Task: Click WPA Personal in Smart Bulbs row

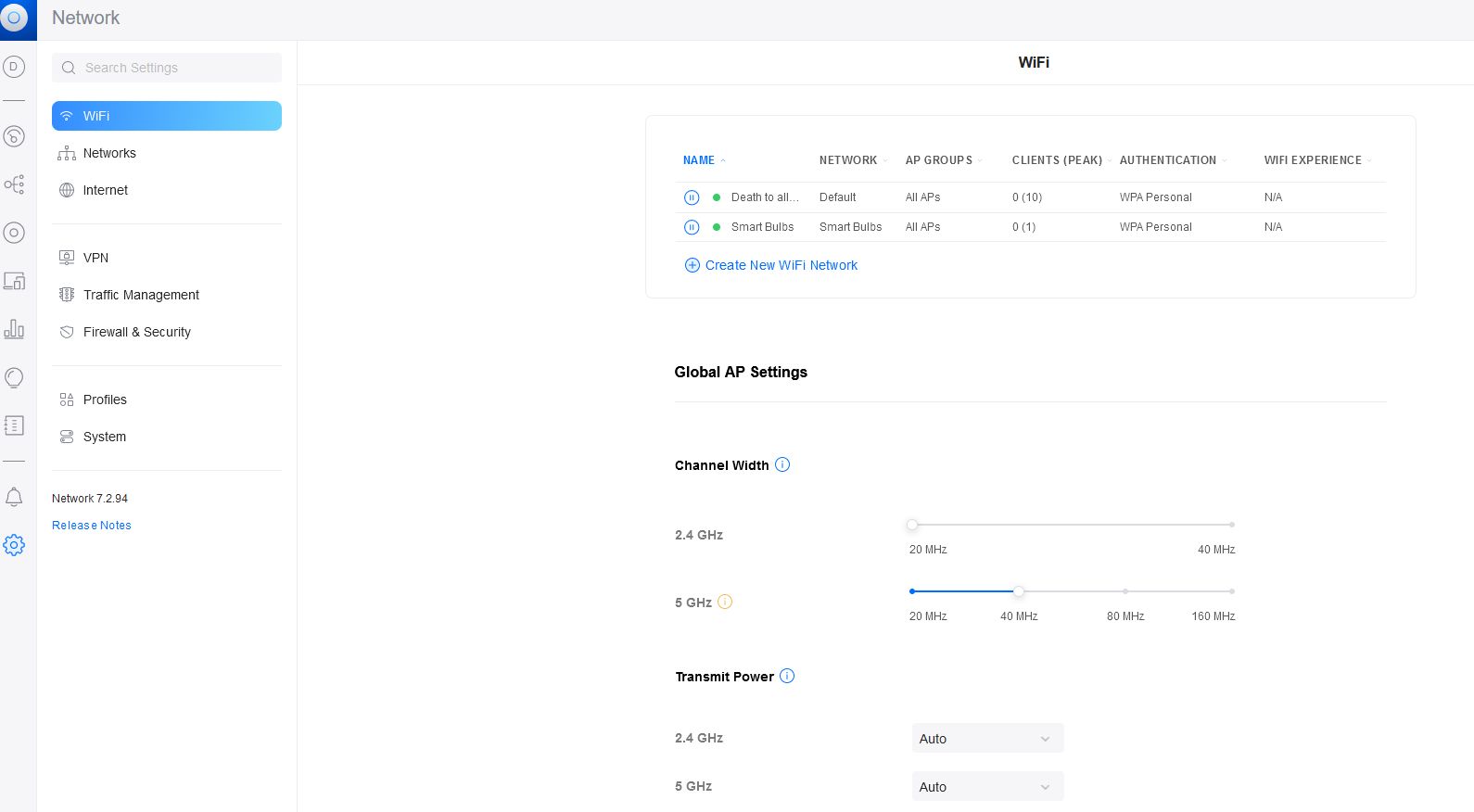Action: [1156, 227]
